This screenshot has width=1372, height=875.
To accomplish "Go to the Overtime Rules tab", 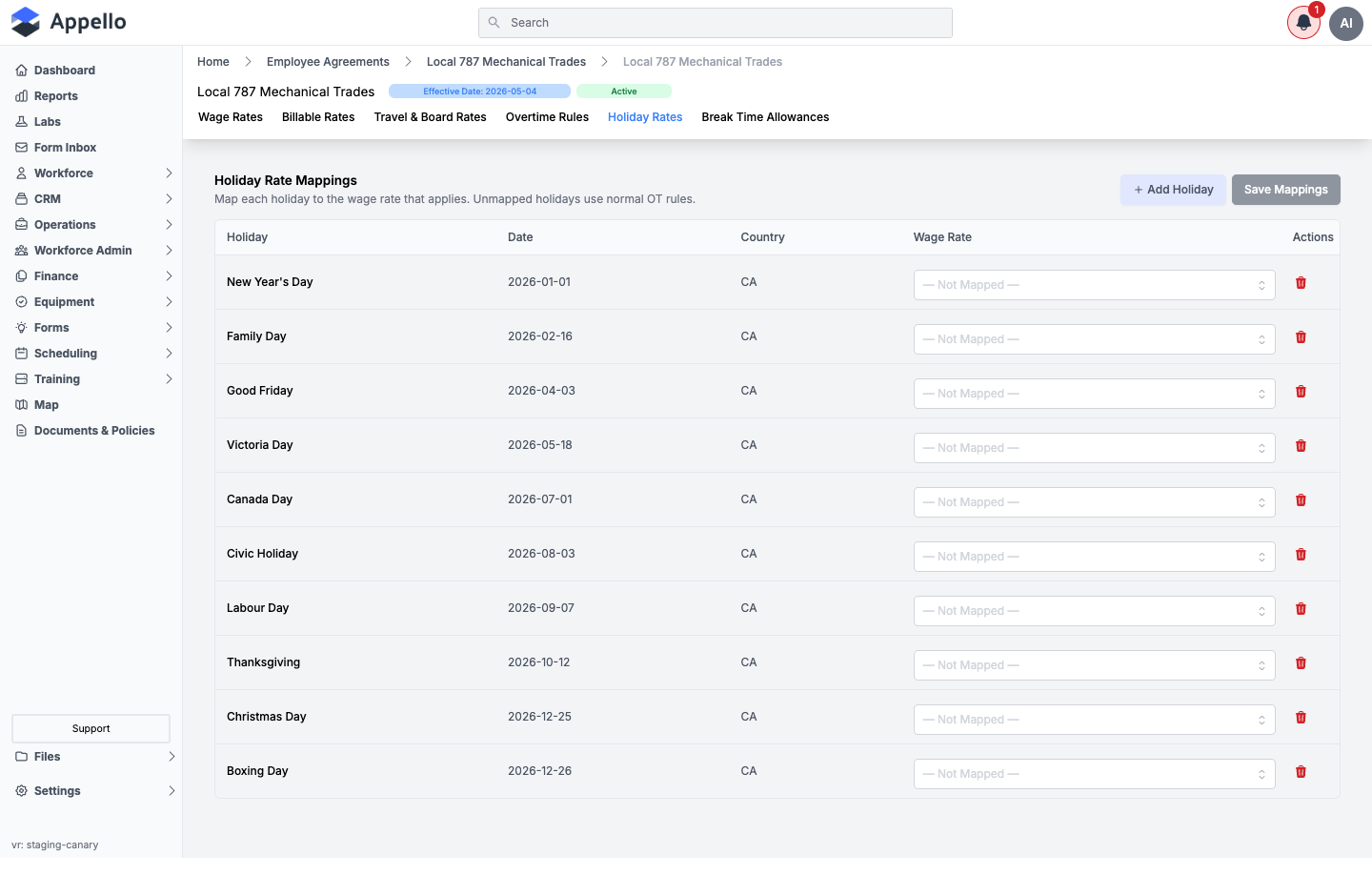I will (x=547, y=117).
